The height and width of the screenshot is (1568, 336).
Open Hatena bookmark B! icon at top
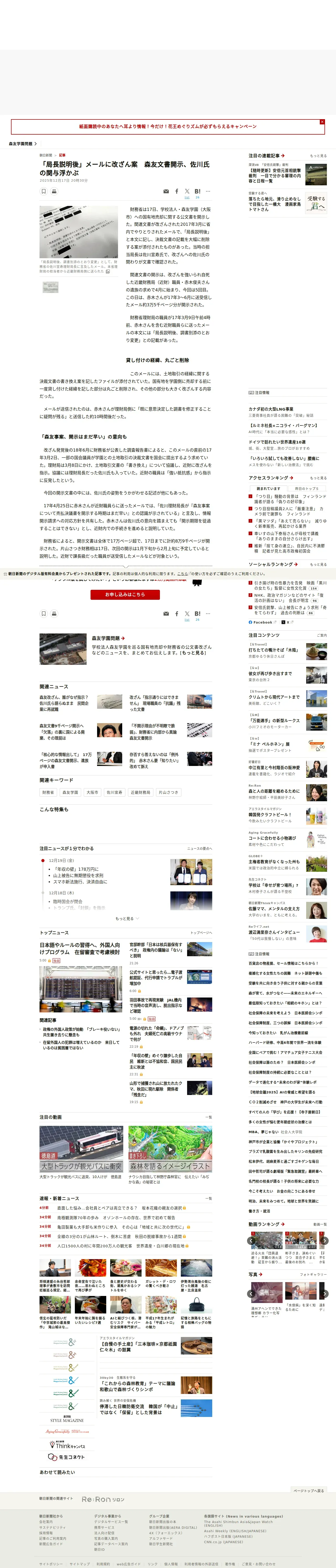[198, 191]
